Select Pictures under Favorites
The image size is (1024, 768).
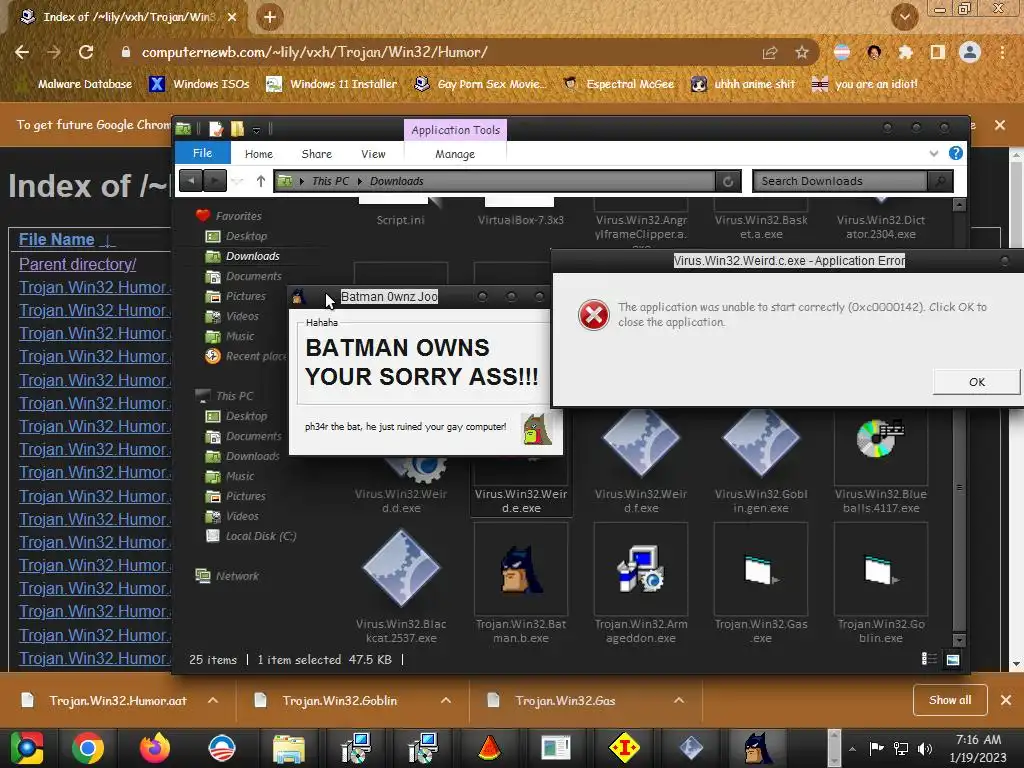pos(246,296)
